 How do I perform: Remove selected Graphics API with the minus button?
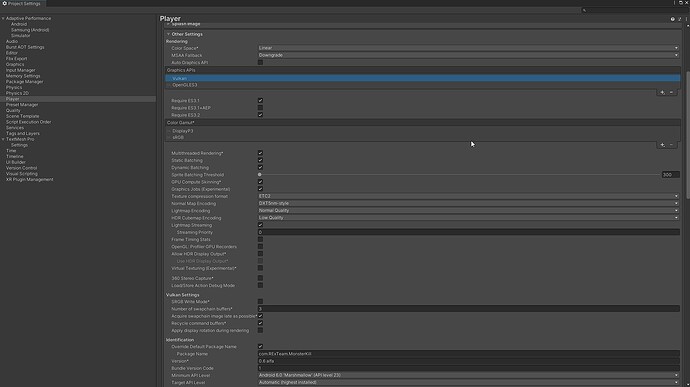pos(672,92)
